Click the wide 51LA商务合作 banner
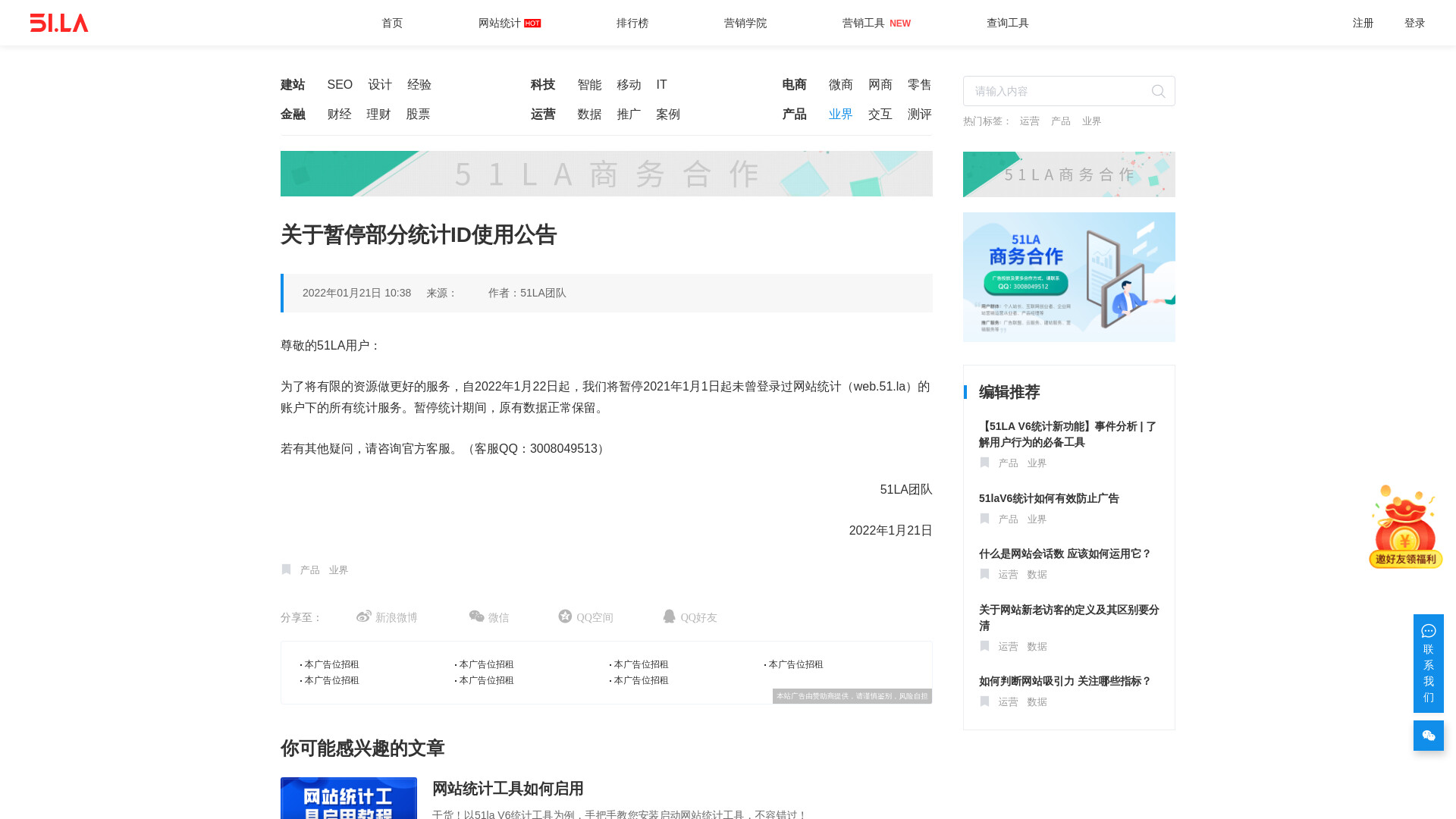This screenshot has height=819, width=1456. point(607,174)
